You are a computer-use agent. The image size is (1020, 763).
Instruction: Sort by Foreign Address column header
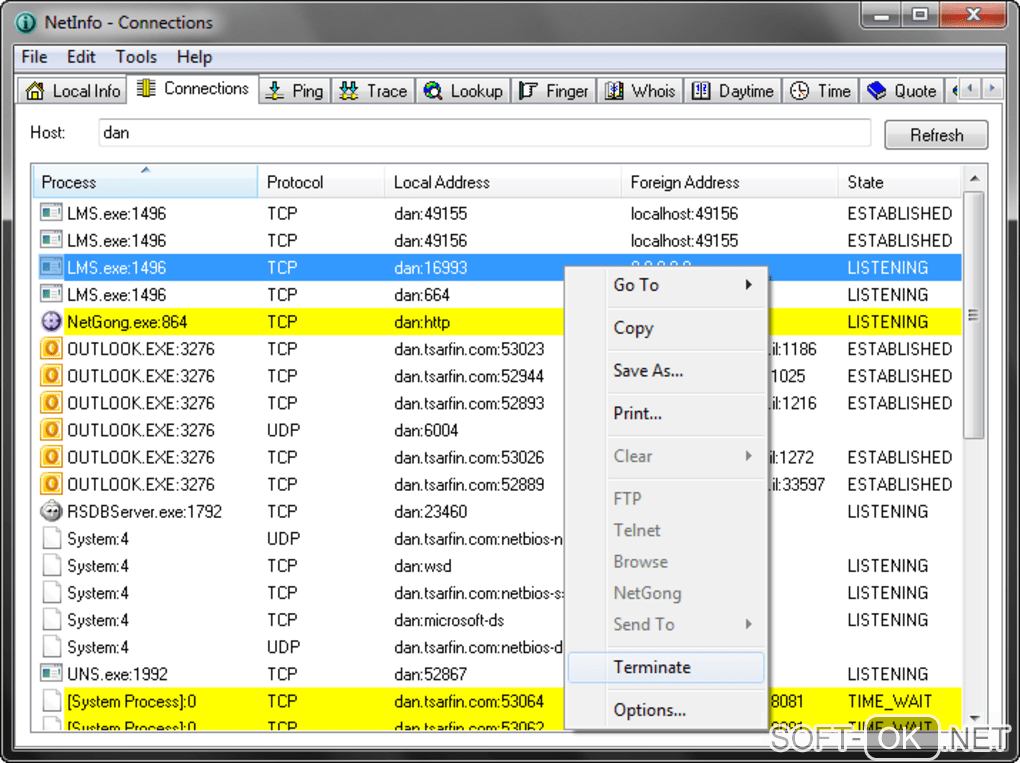(729, 181)
